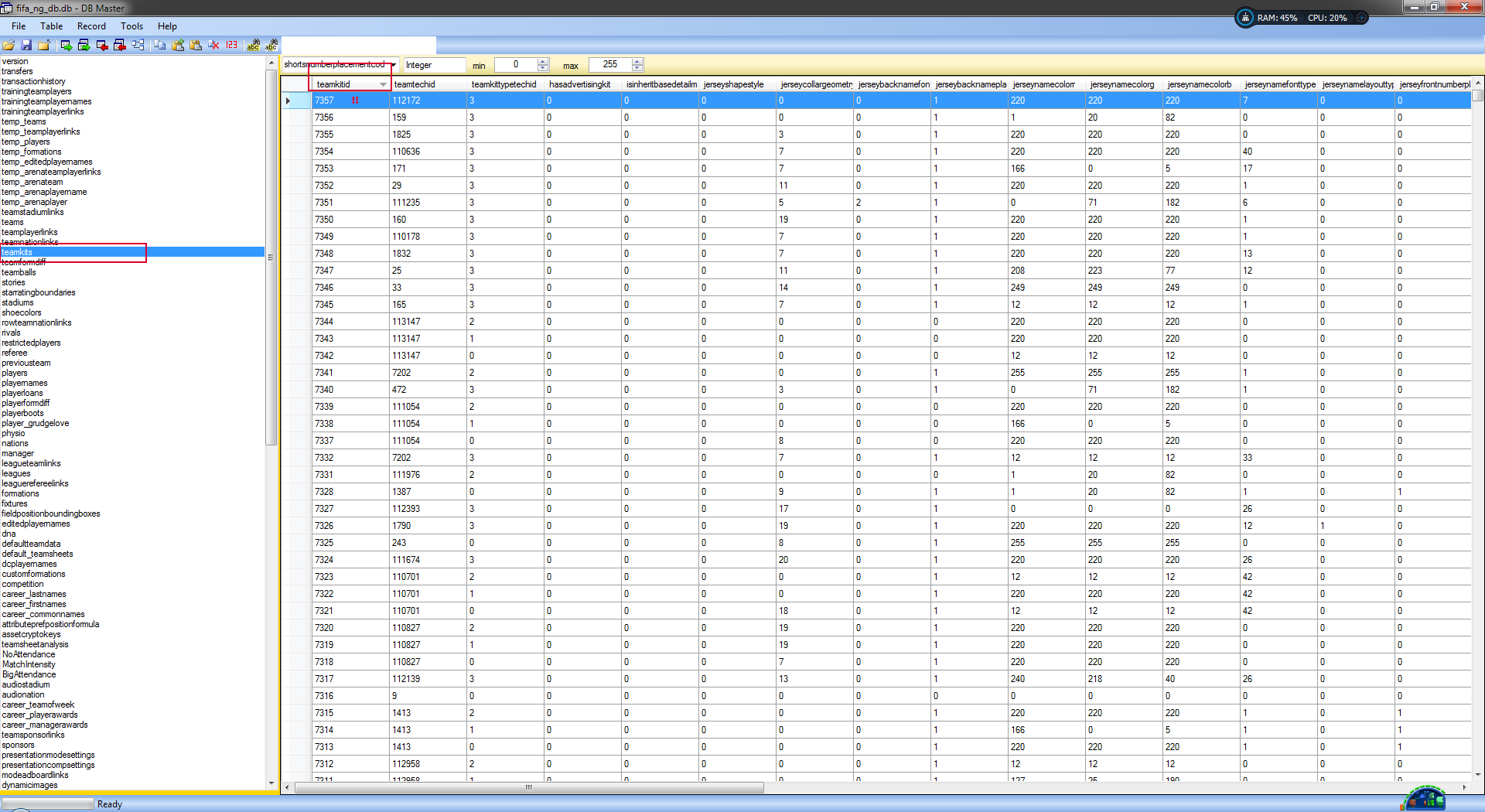Open the Record menu

(91, 26)
